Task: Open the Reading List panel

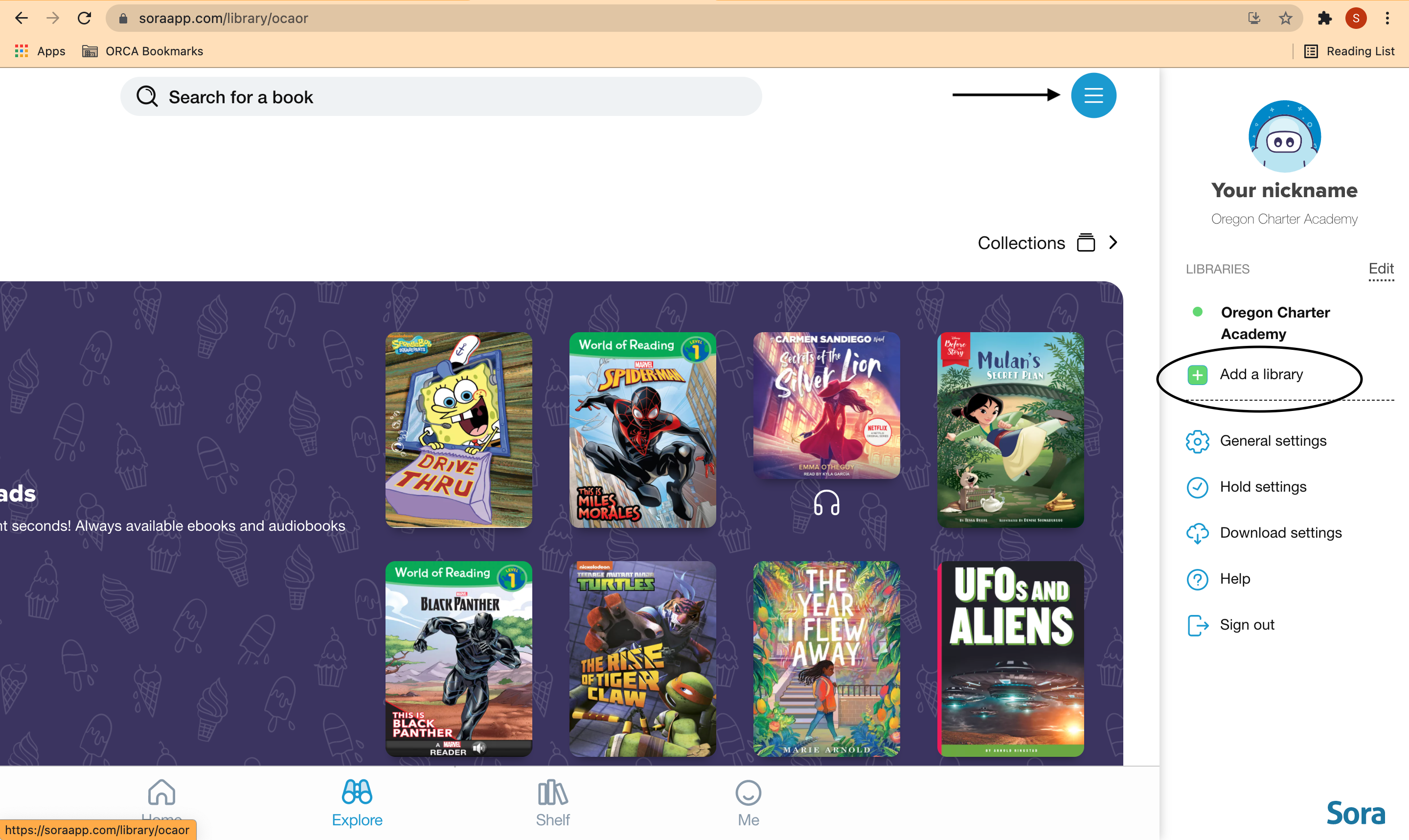Action: (1349, 51)
